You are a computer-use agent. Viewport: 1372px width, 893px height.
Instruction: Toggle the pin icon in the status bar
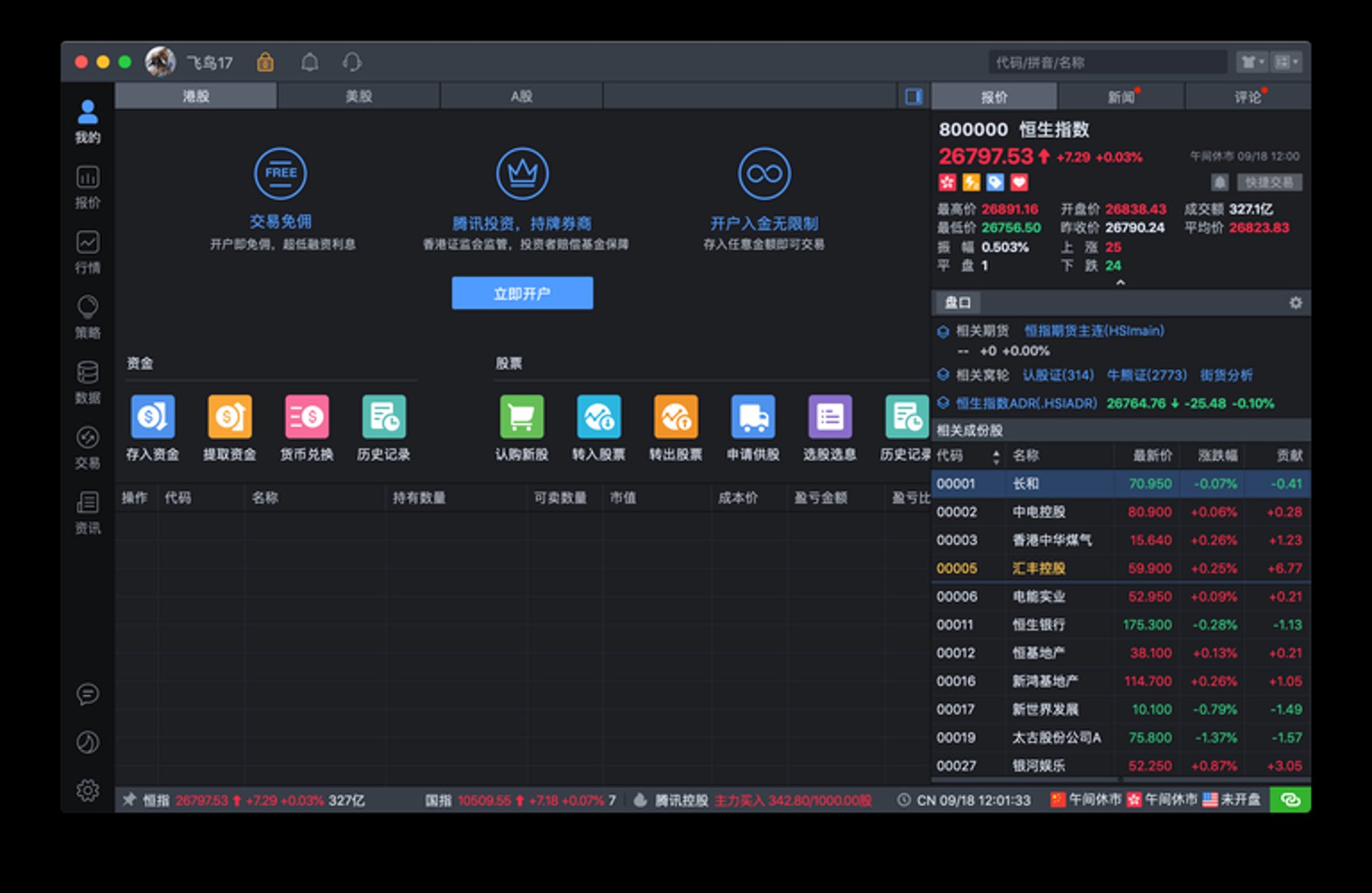(129, 799)
